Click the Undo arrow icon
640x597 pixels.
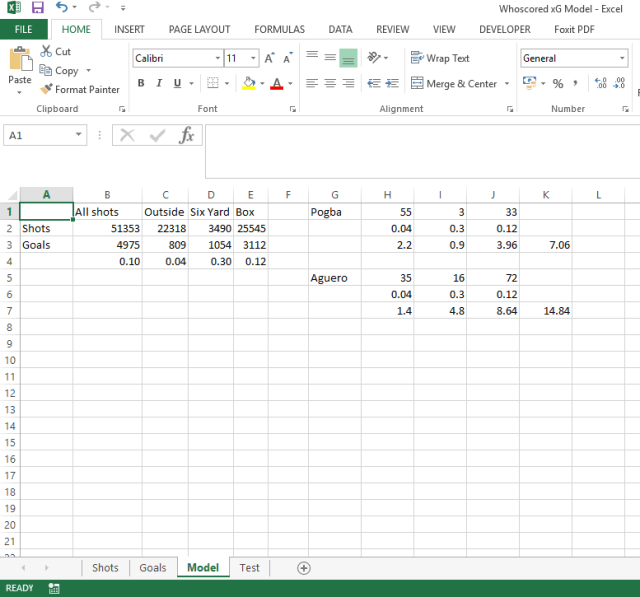(x=62, y=8)
